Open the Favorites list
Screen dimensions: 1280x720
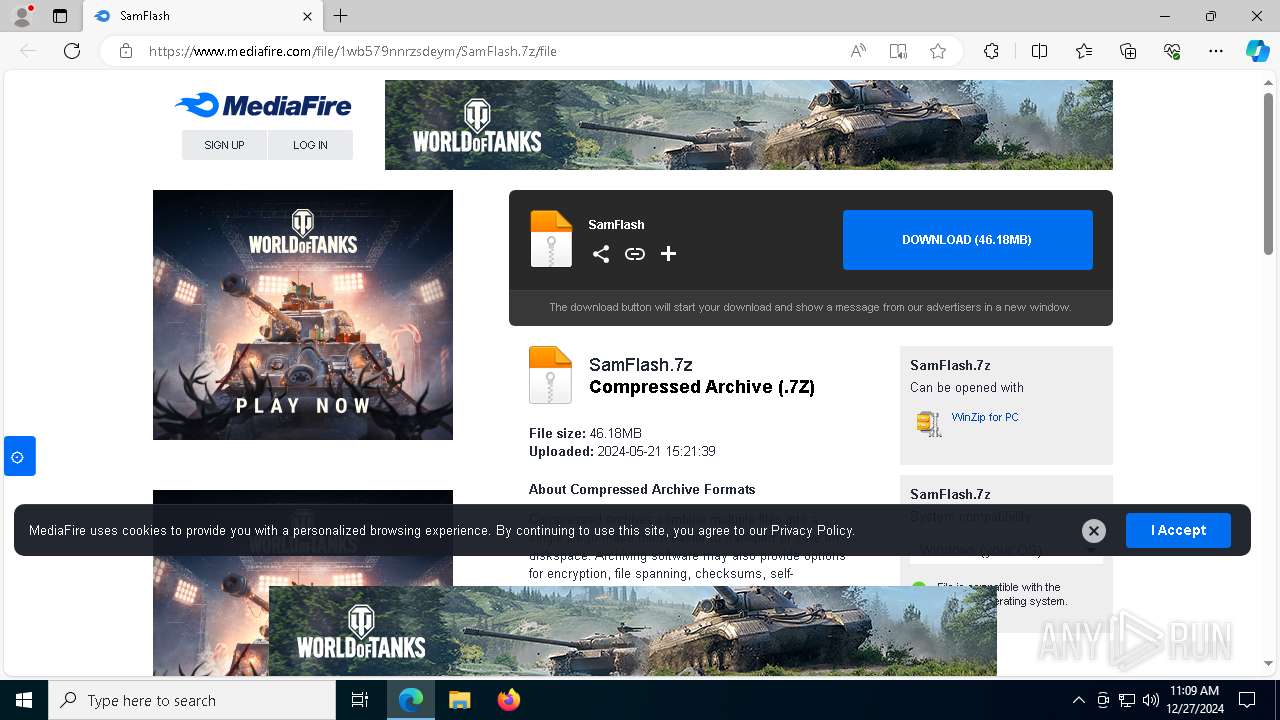(x=1084, y=51)
